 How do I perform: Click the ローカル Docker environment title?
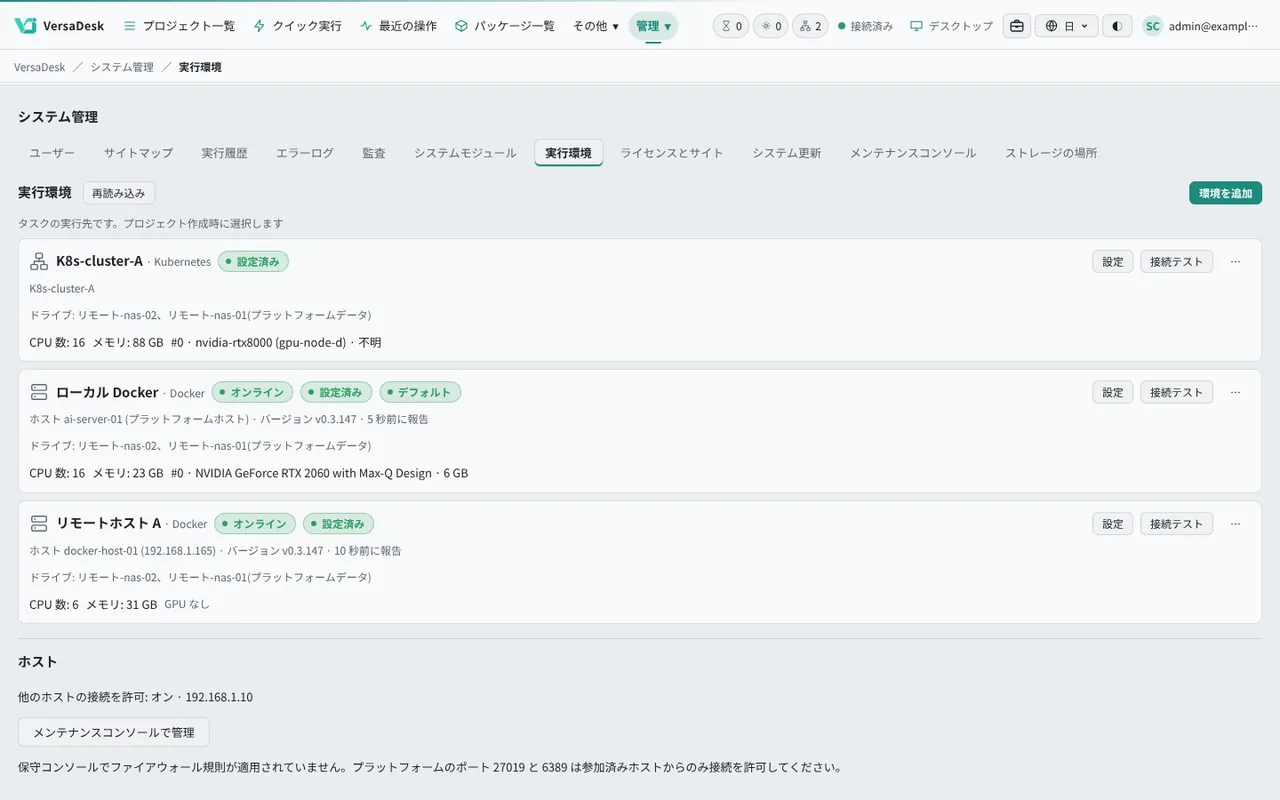point(107,392)
